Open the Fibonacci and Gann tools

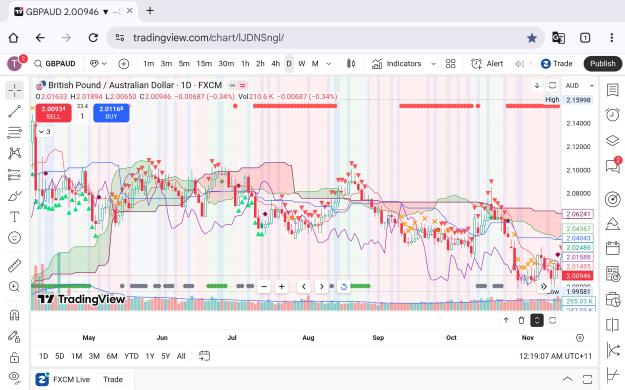14,132
